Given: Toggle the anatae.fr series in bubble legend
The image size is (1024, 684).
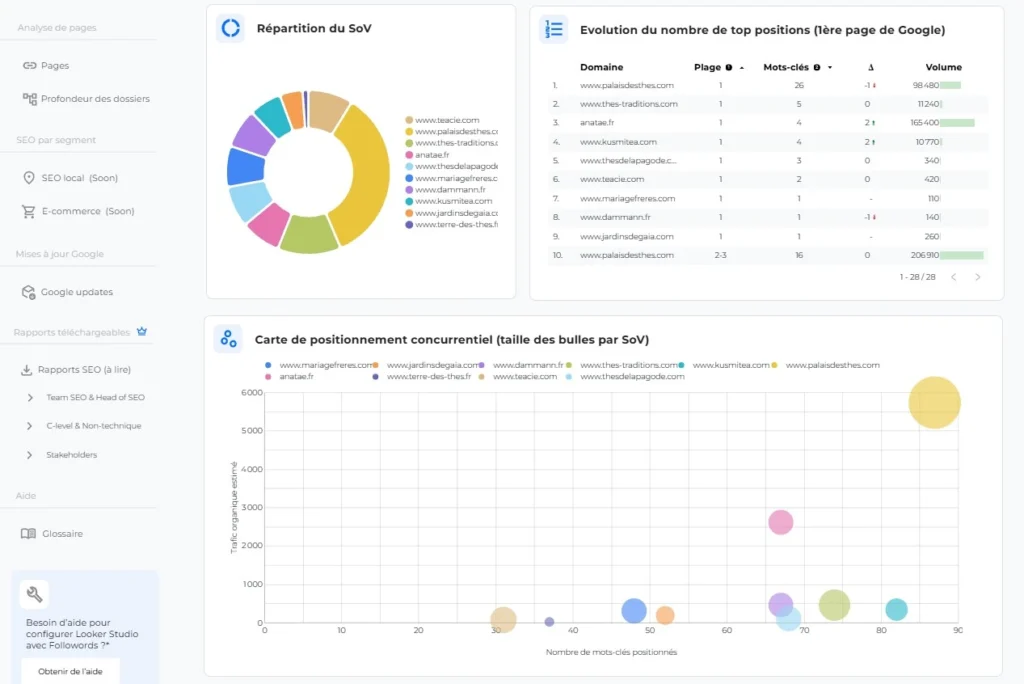Looking at the screenshot, I should tap(296, 377).
